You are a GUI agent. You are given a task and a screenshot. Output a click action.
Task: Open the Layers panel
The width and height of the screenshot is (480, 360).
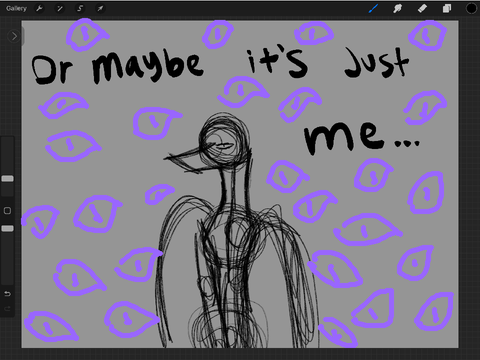447,9
